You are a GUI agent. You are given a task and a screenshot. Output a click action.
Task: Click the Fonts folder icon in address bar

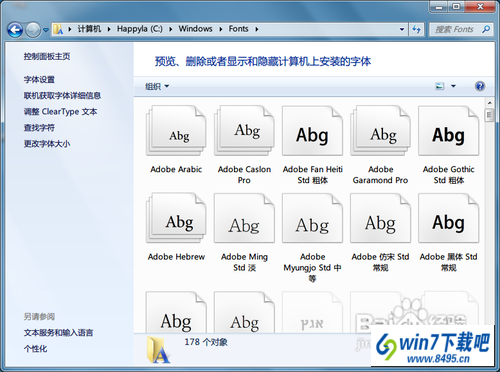tap(58, 29)
